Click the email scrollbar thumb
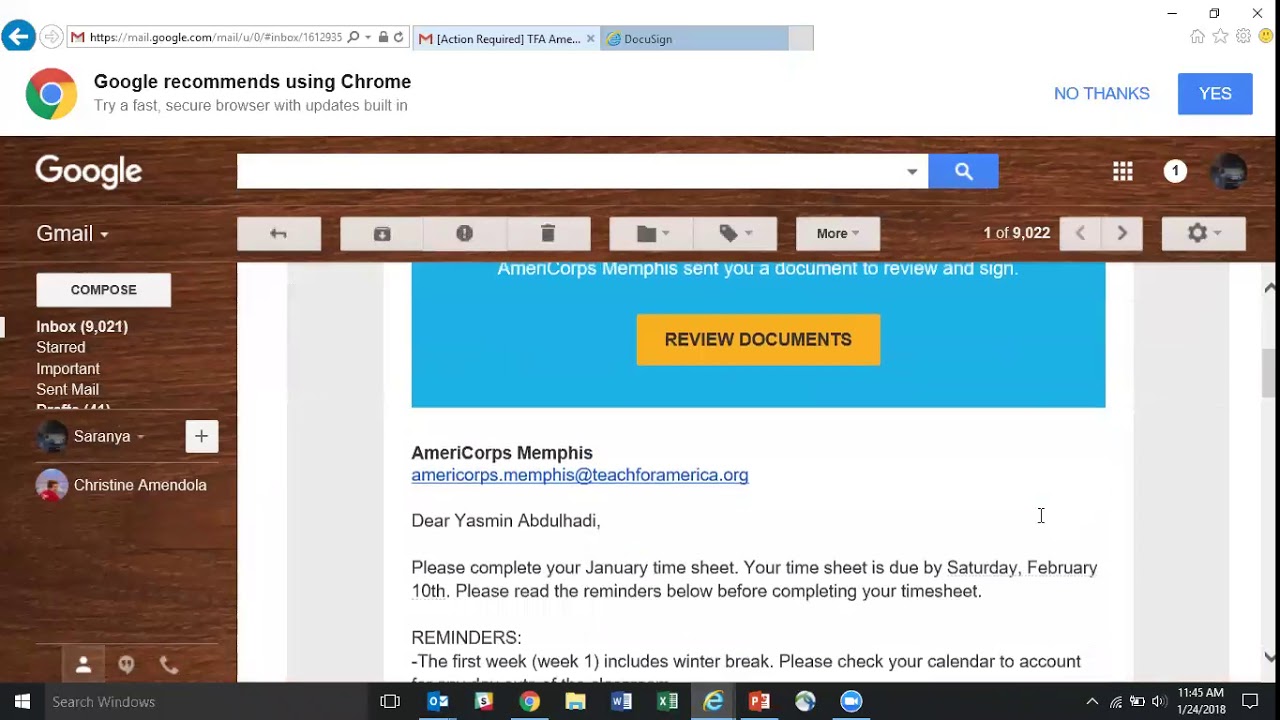 tap(1270, 373)
